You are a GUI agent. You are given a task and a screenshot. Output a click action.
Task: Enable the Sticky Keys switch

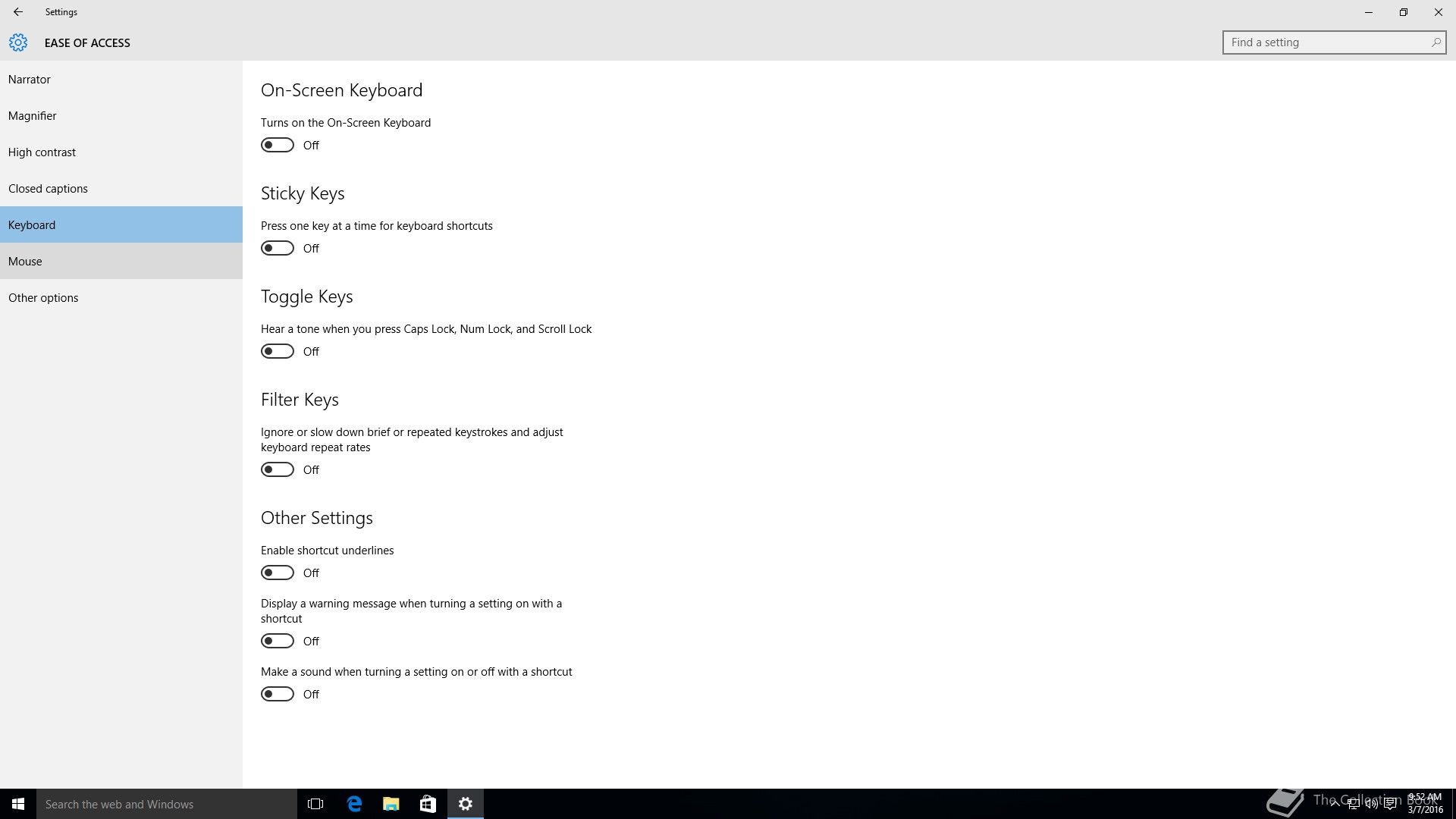pyautogui.click(x=278, y=248)
